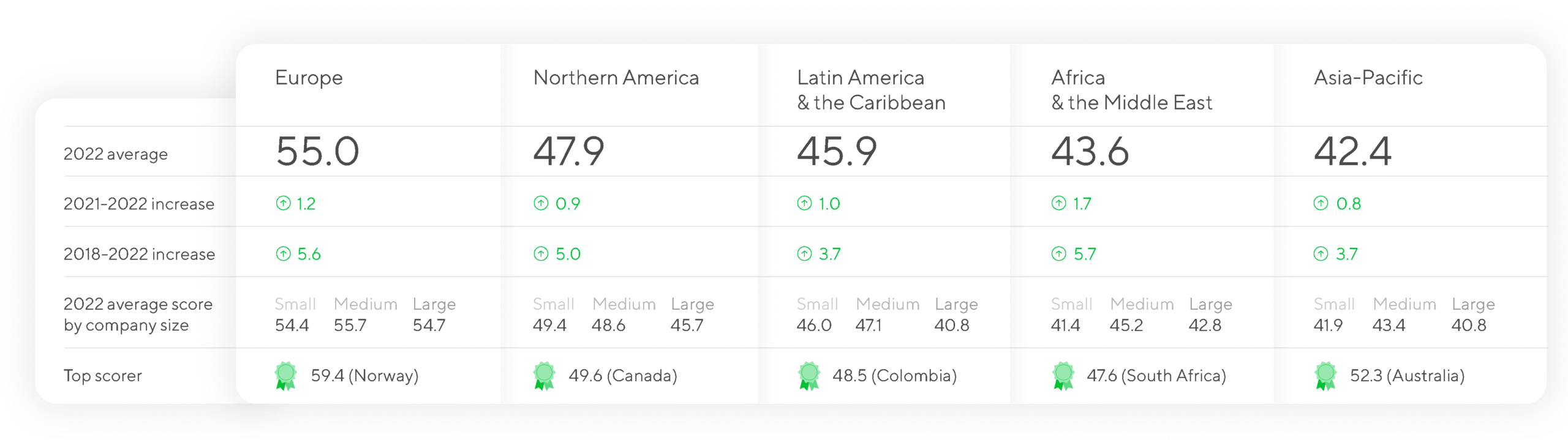Viewport: 1568px width, 440px height.
Task: Click the Top scorer row label
Action: pos(102,375)
